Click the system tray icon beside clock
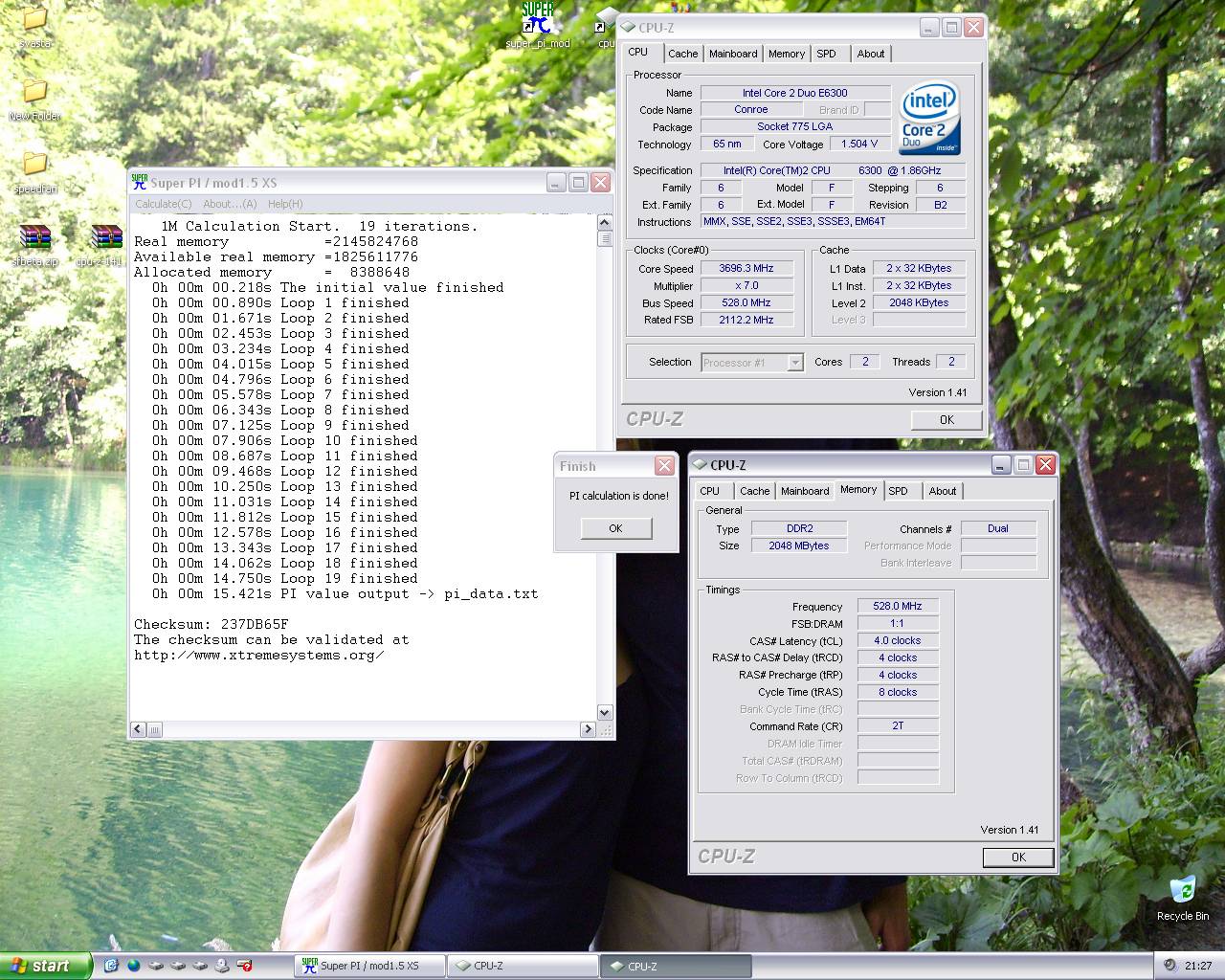Viewport: 1225px width, 980px height. (x=1170, y=965)
